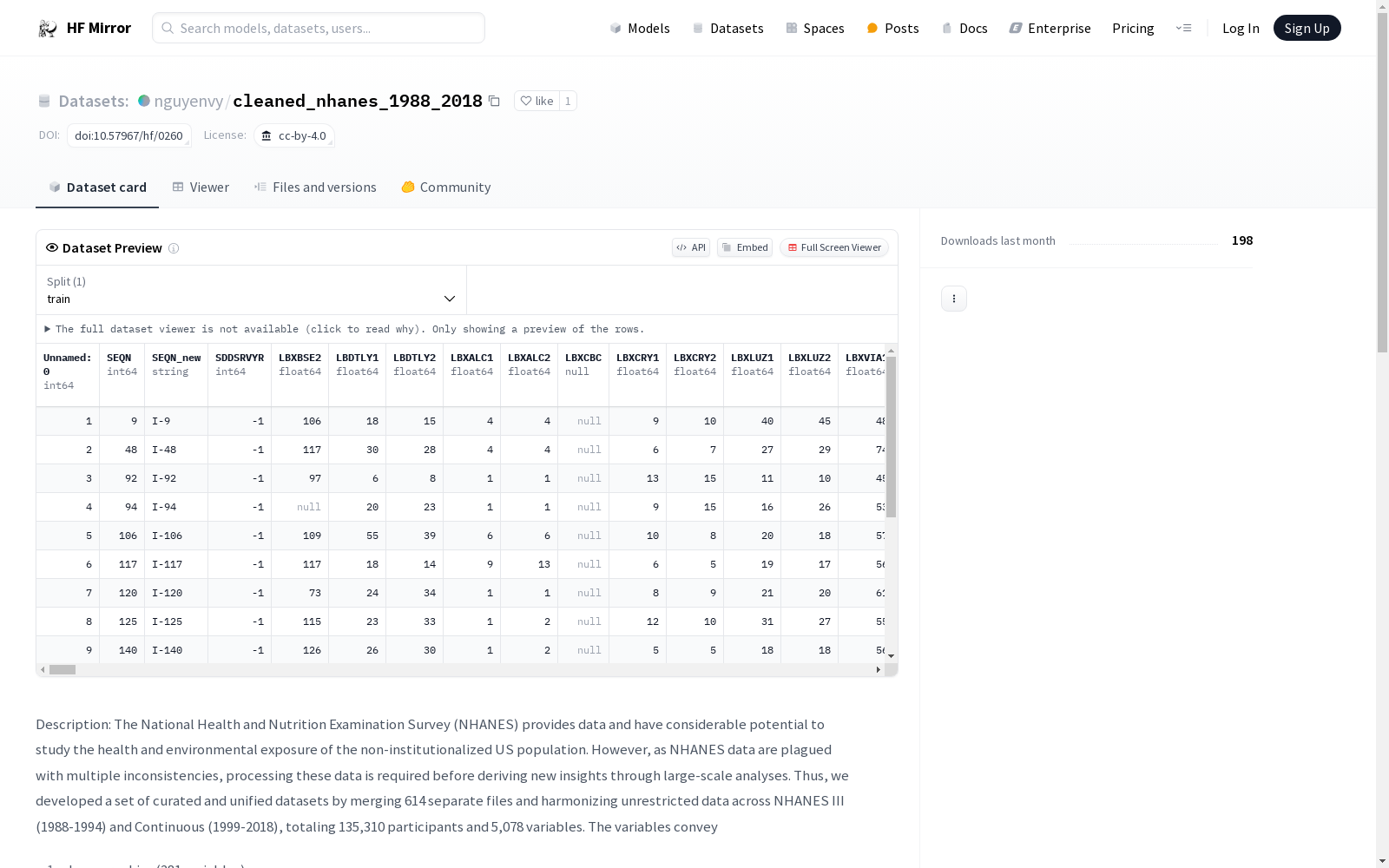The width and height of the screenshot is (1389, 868).
Task: Click the Downloads last month value 198
Action: pyautogui.click(x=1242, y=240)
